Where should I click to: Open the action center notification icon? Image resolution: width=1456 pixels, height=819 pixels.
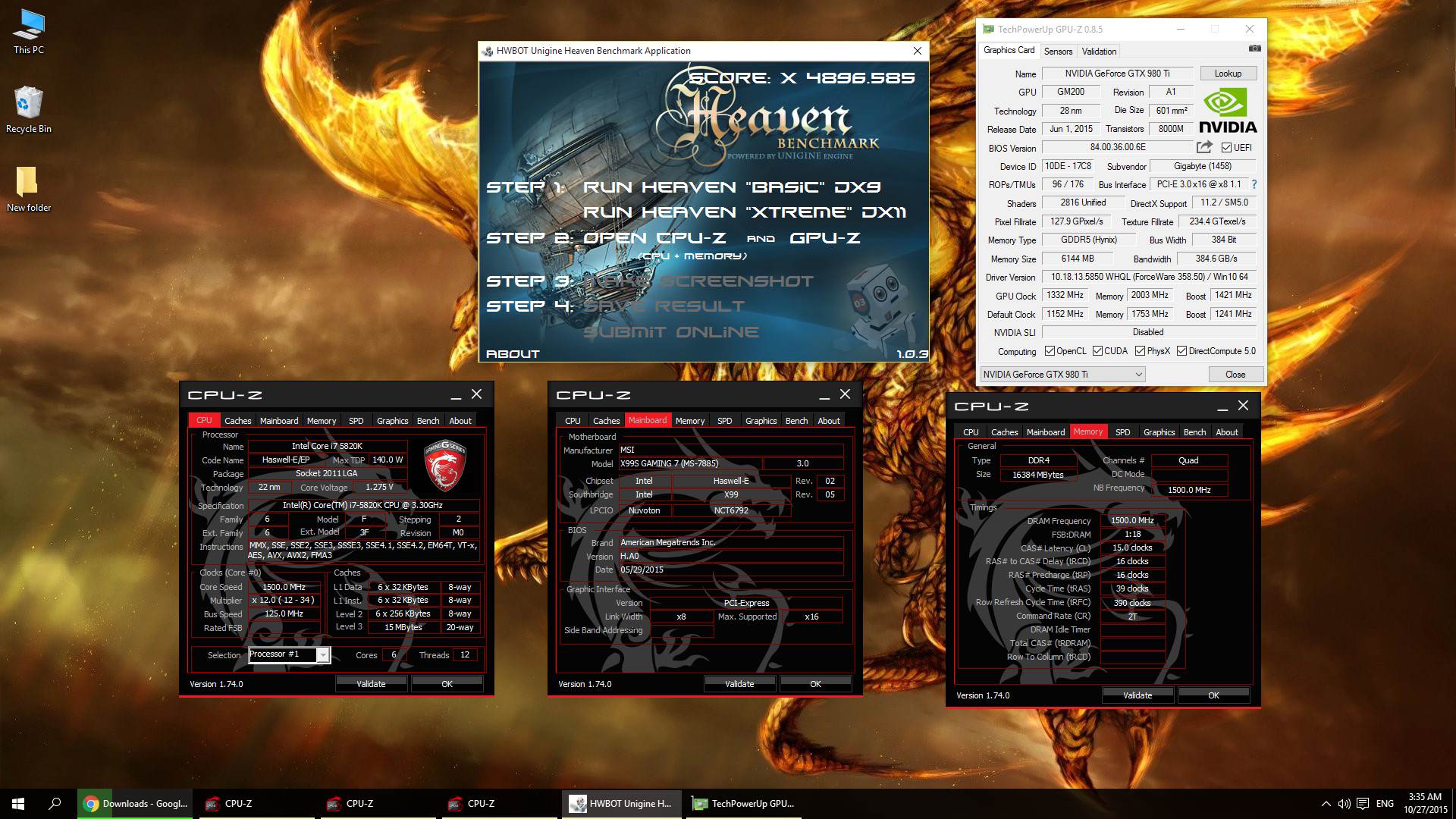(x=1363, y=804)
